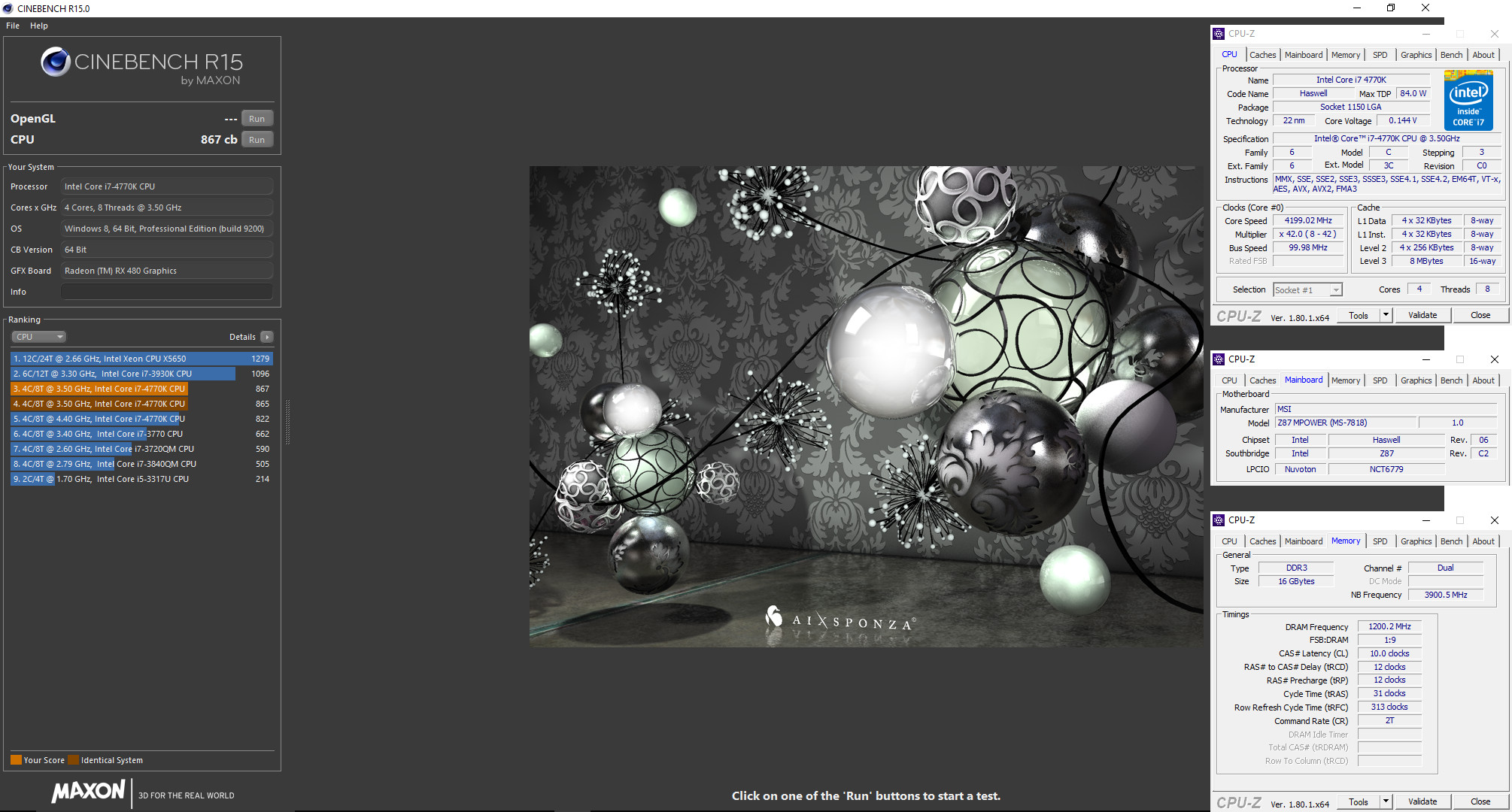This screenshot has width=1512, height=812.
Task: Click Tools button in Memory CPU-Z window
Action: pyautogui.click(x=1359, y=801)
